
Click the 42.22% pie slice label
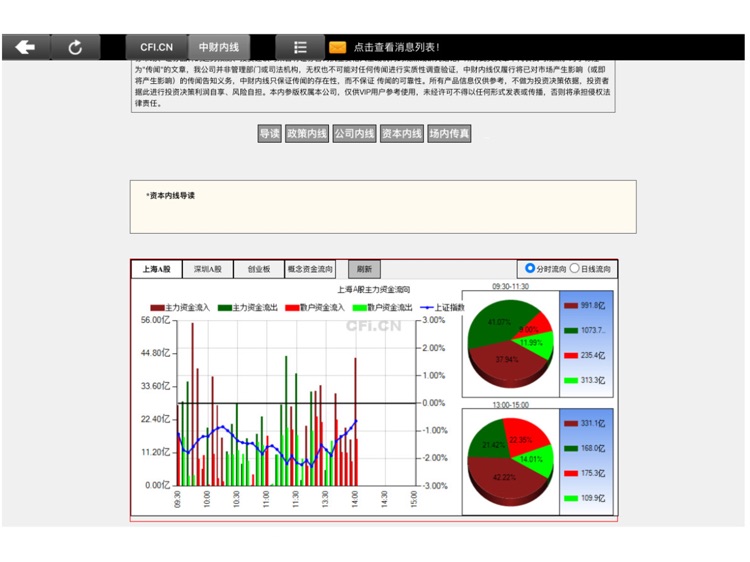(504, 477)
